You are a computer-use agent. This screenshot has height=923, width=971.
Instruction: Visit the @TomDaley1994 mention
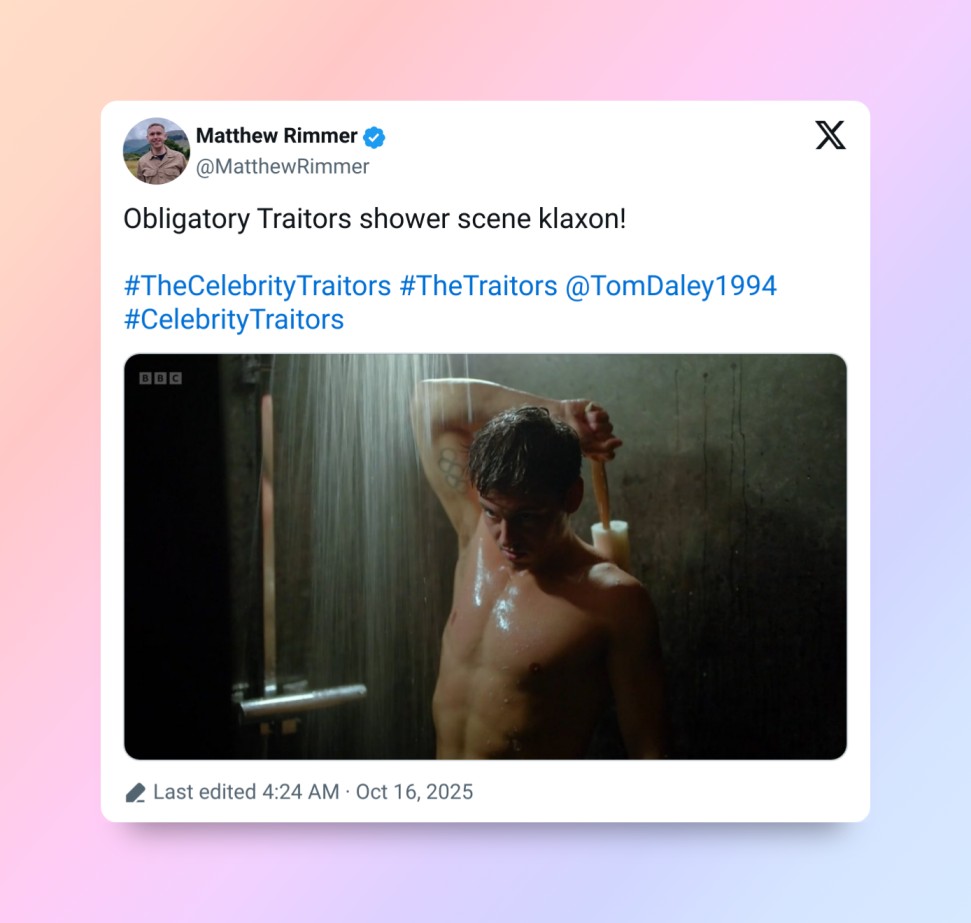[671, 286]
